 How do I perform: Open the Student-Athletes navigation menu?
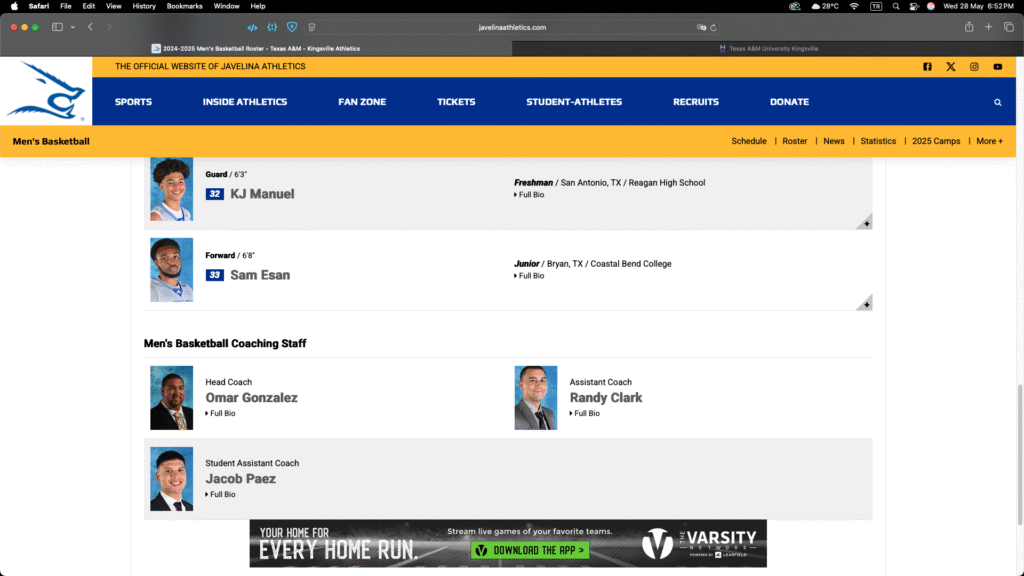(x=574, y=102)
